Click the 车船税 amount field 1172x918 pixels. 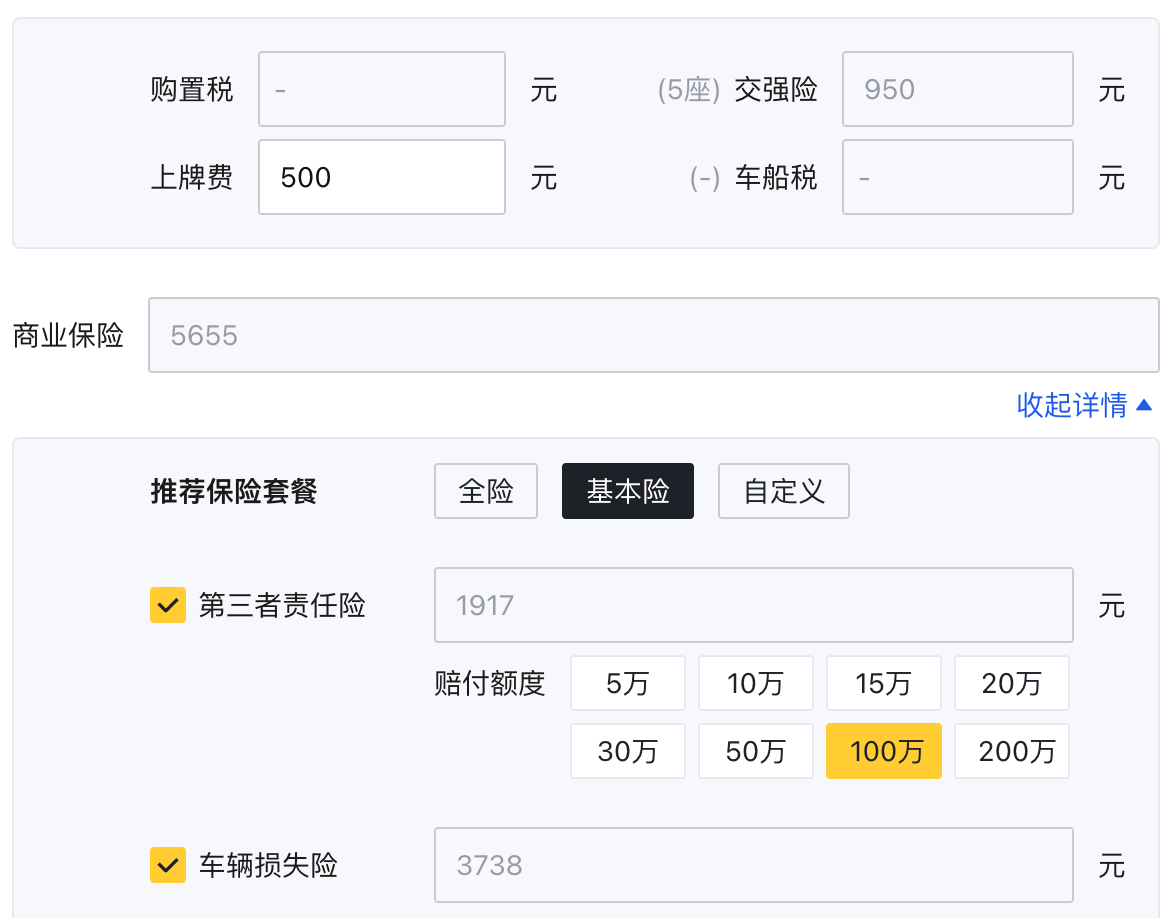click(958, 177)
